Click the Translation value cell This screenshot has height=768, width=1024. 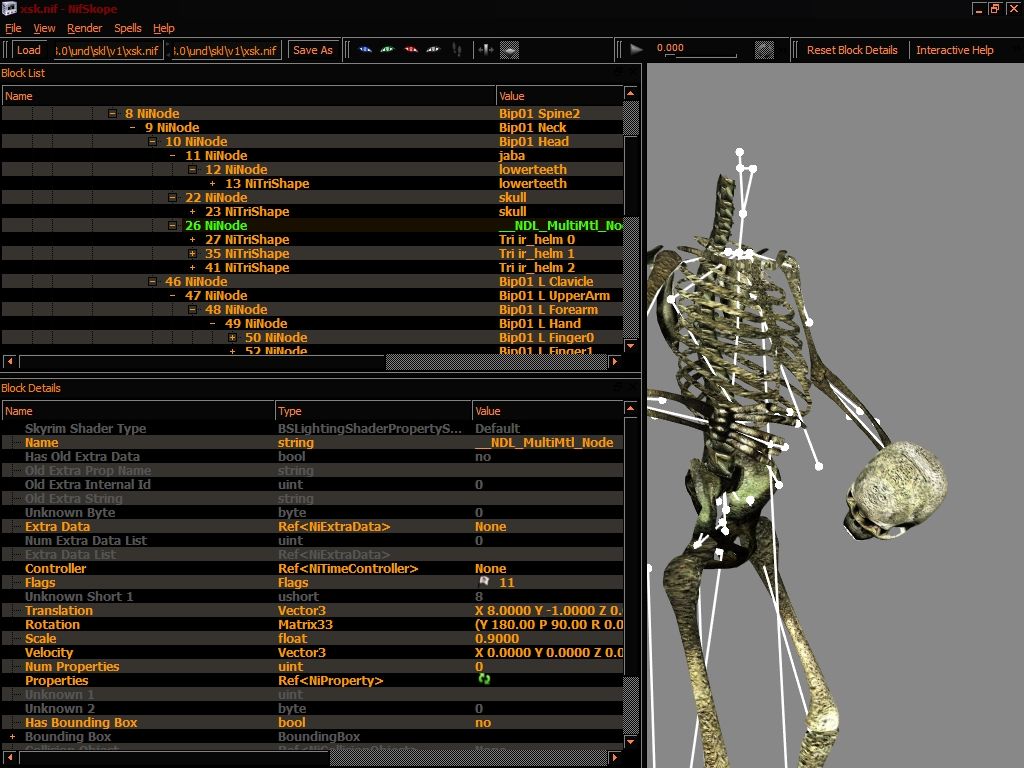tap(548, 611)
